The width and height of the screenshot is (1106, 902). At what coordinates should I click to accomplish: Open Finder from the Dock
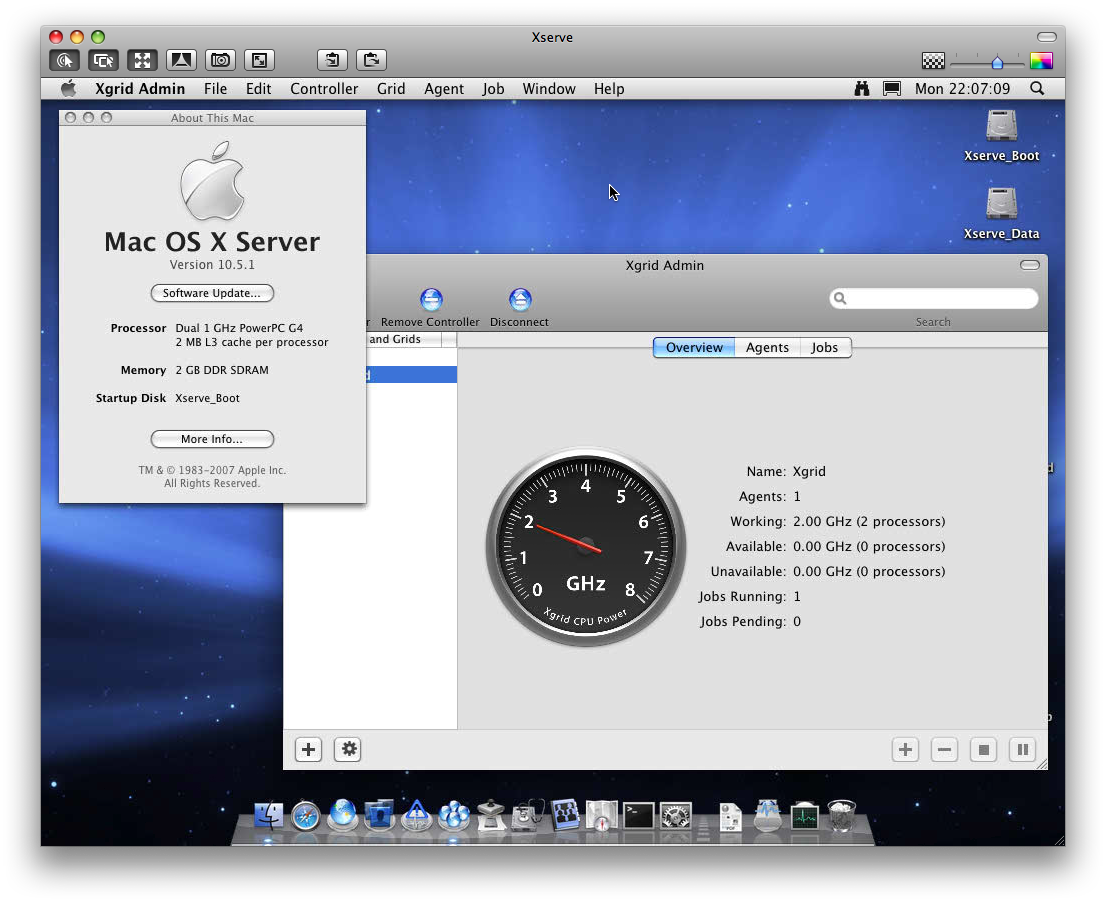(x=268, y=816)
